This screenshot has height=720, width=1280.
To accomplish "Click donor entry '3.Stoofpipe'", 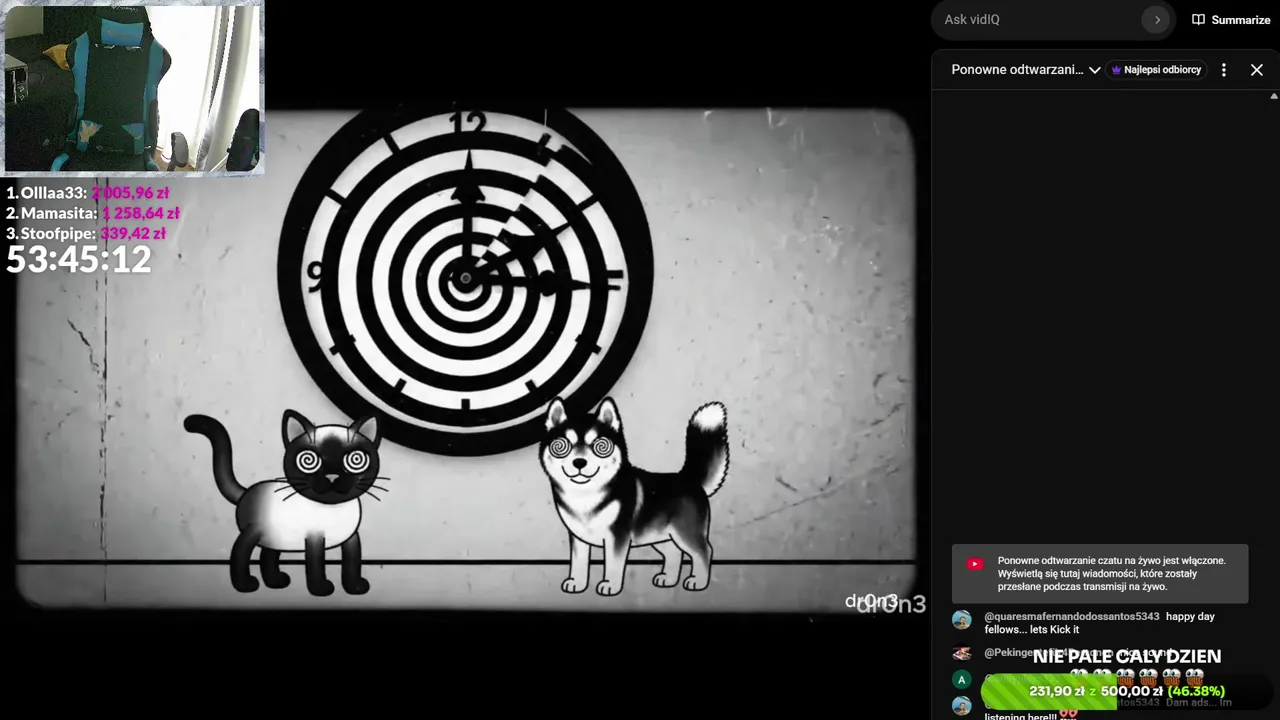I will [x=86, y=233].
